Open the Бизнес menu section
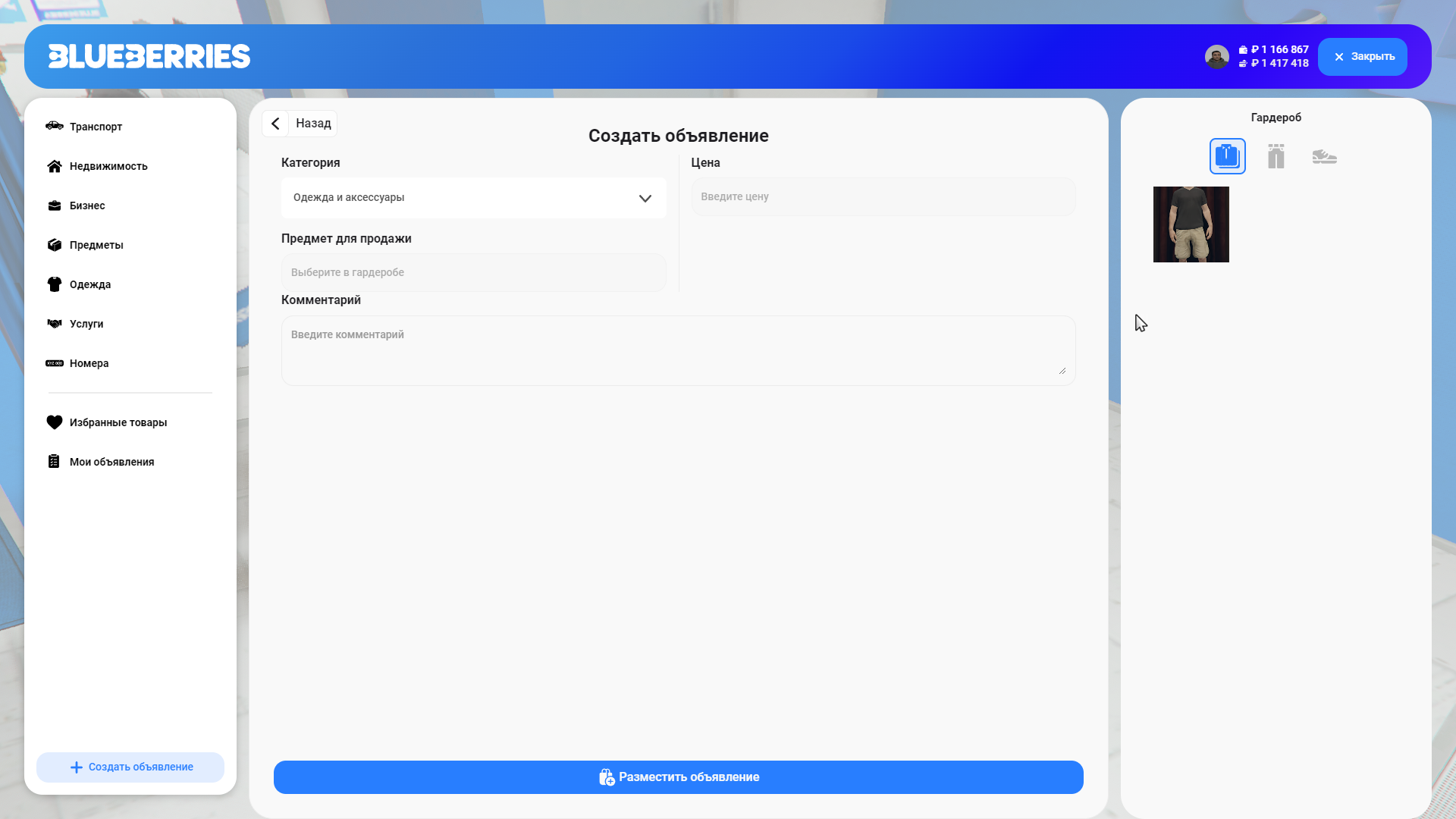 pyautogui.click(x=87, y=206)
